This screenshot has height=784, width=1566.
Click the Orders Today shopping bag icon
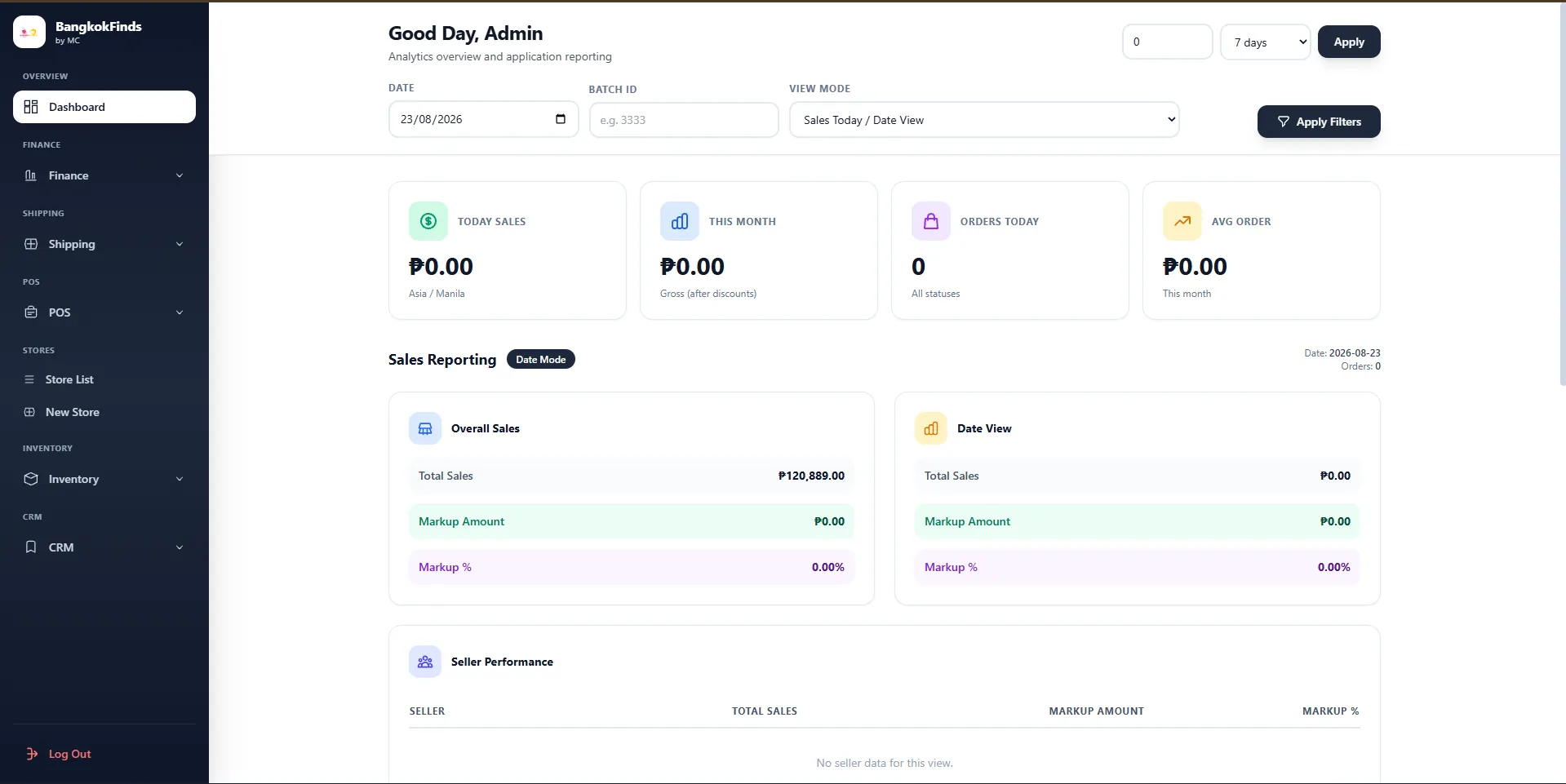point(931,221)
